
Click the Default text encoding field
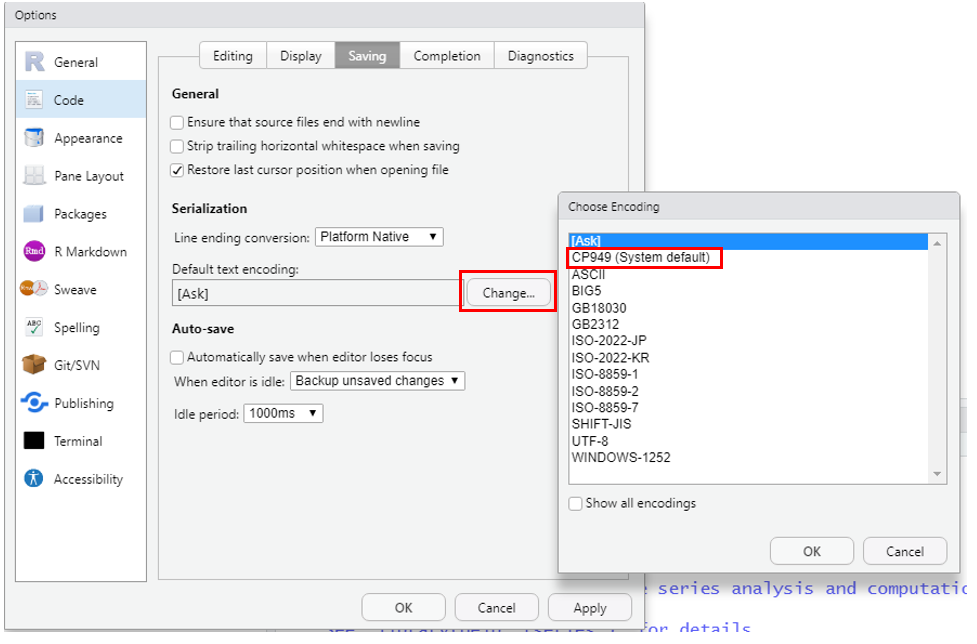pos(316,293)
